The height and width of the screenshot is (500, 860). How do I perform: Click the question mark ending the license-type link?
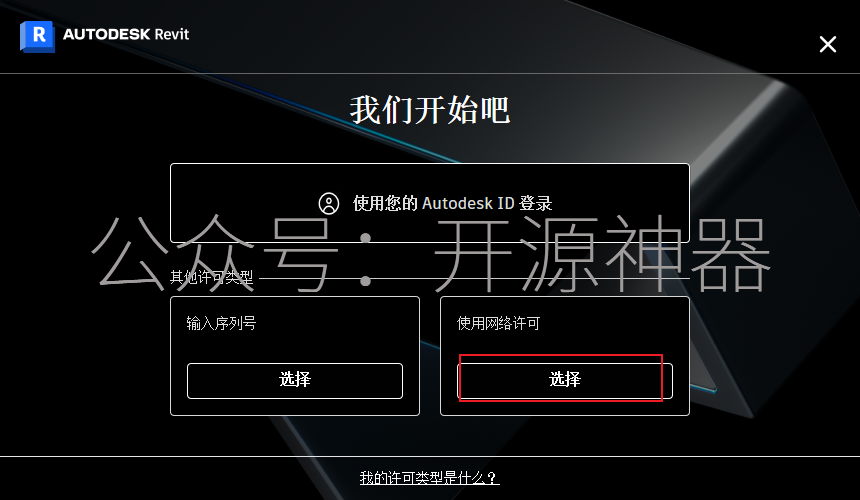coord(492,478)
